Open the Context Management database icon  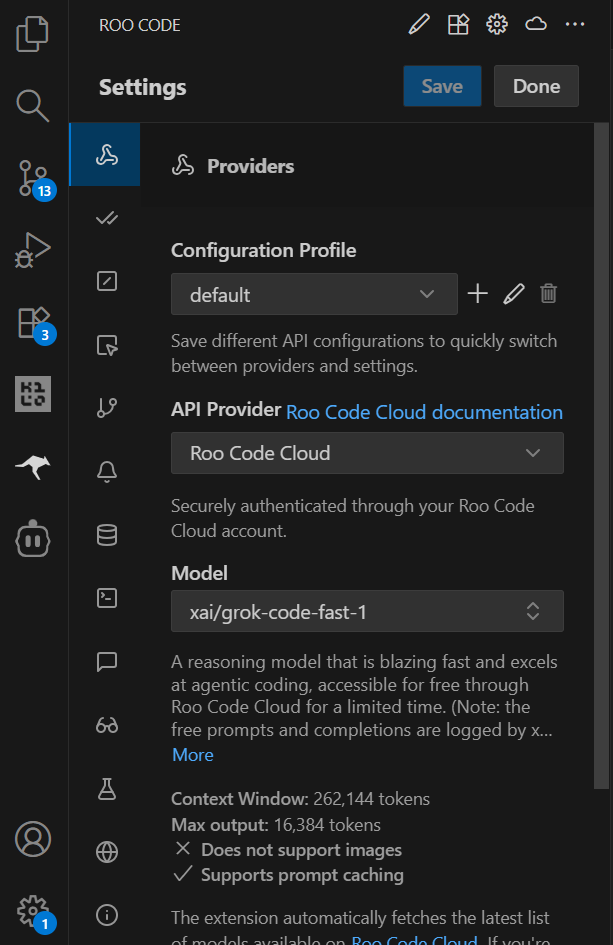pos(105,535)
